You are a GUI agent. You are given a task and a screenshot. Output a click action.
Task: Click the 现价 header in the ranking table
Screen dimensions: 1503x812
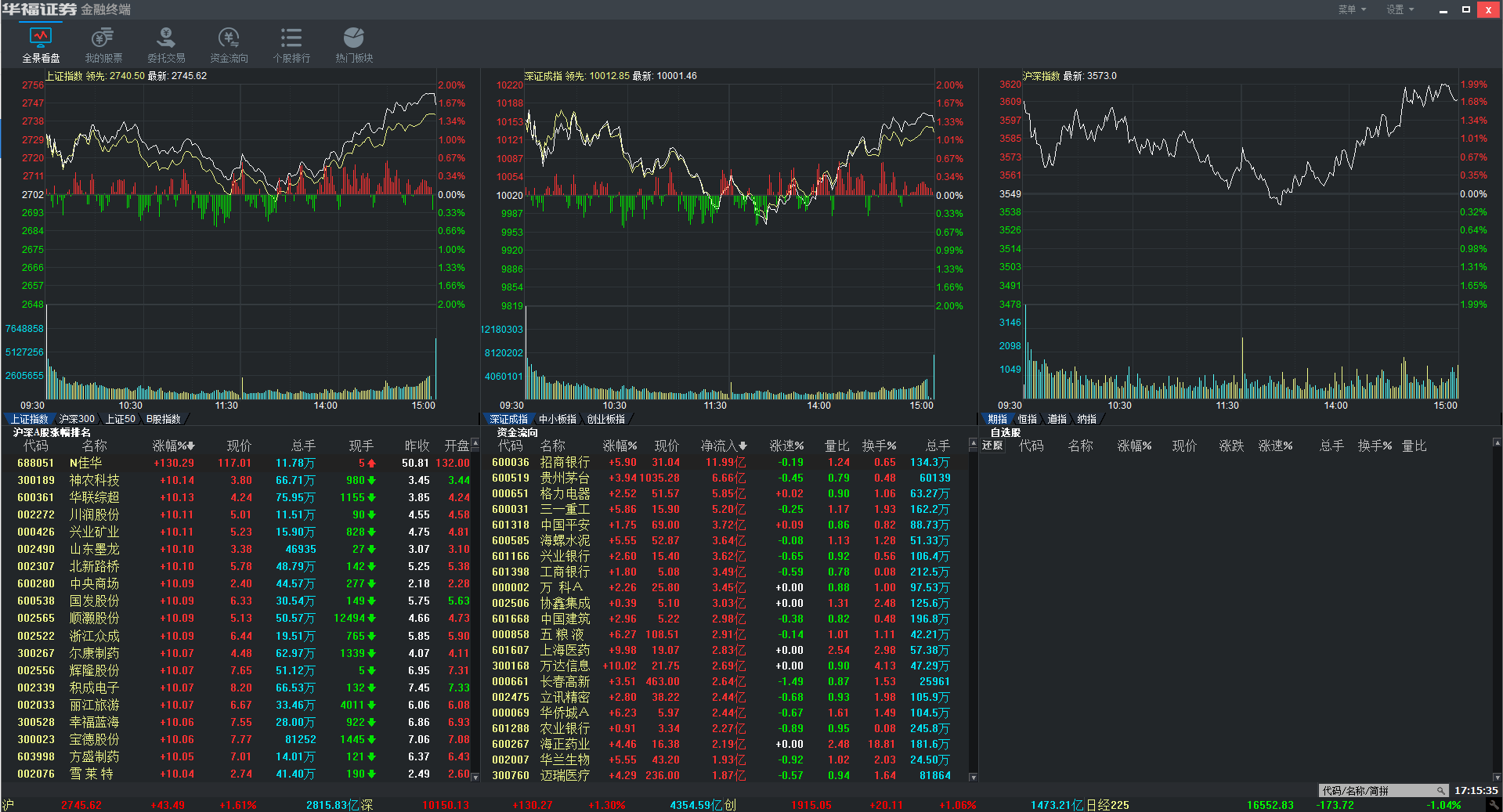239,446
